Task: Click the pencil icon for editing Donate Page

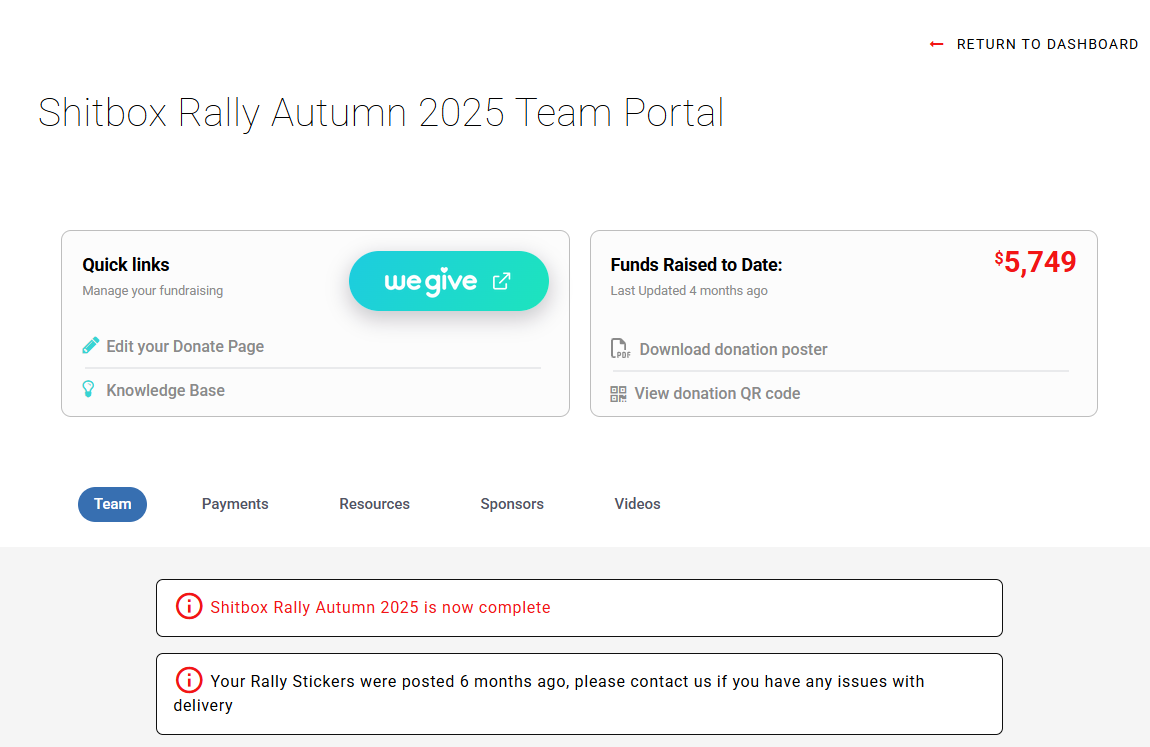Action: click(x=91, y=346)
